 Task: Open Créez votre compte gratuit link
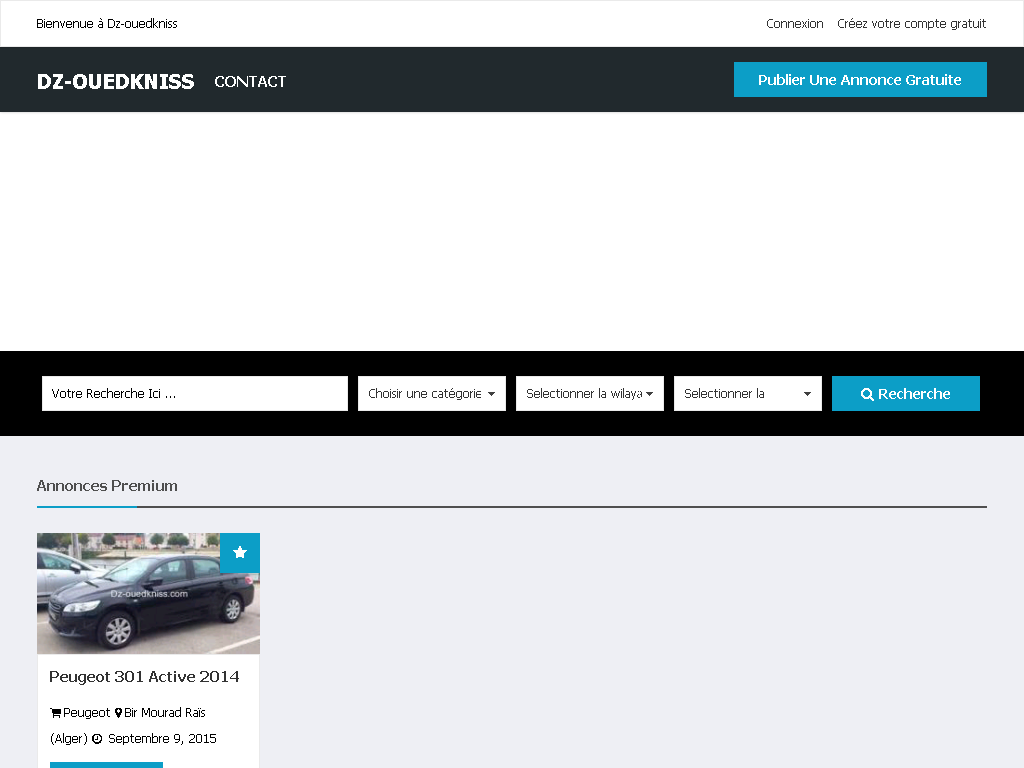[x=911, y=23]
